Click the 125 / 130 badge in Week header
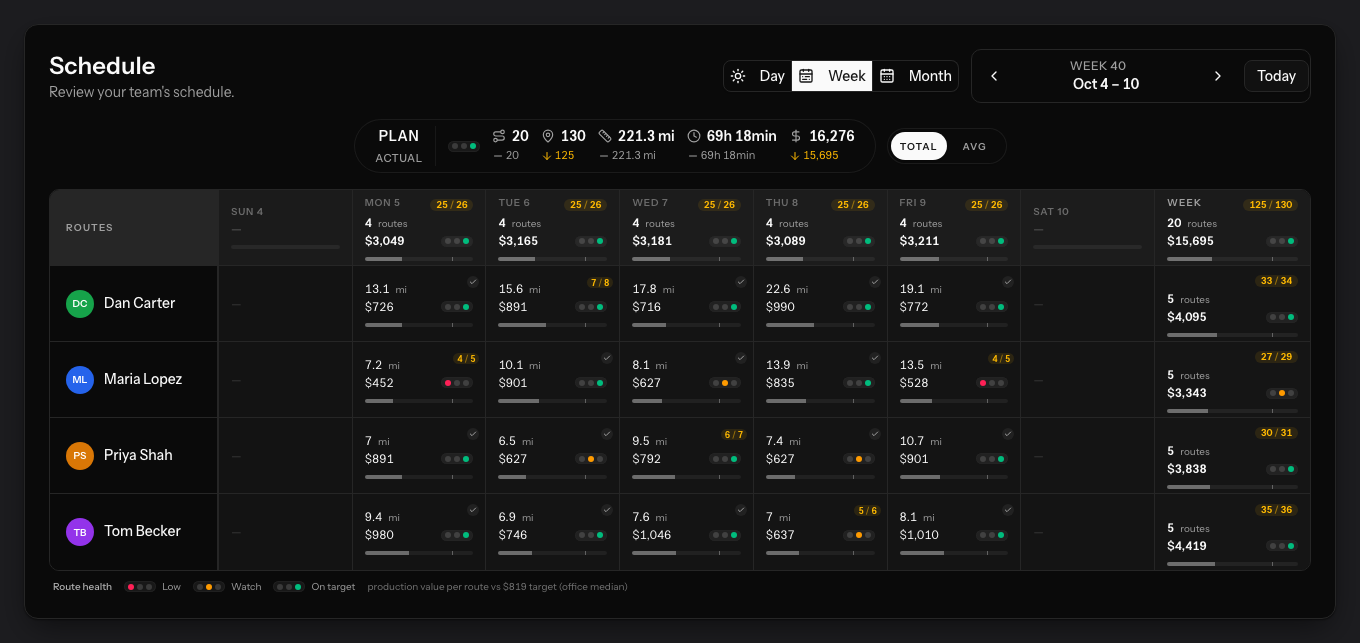This screenshot has width=1360, height=643. (x=1271, y=204)
